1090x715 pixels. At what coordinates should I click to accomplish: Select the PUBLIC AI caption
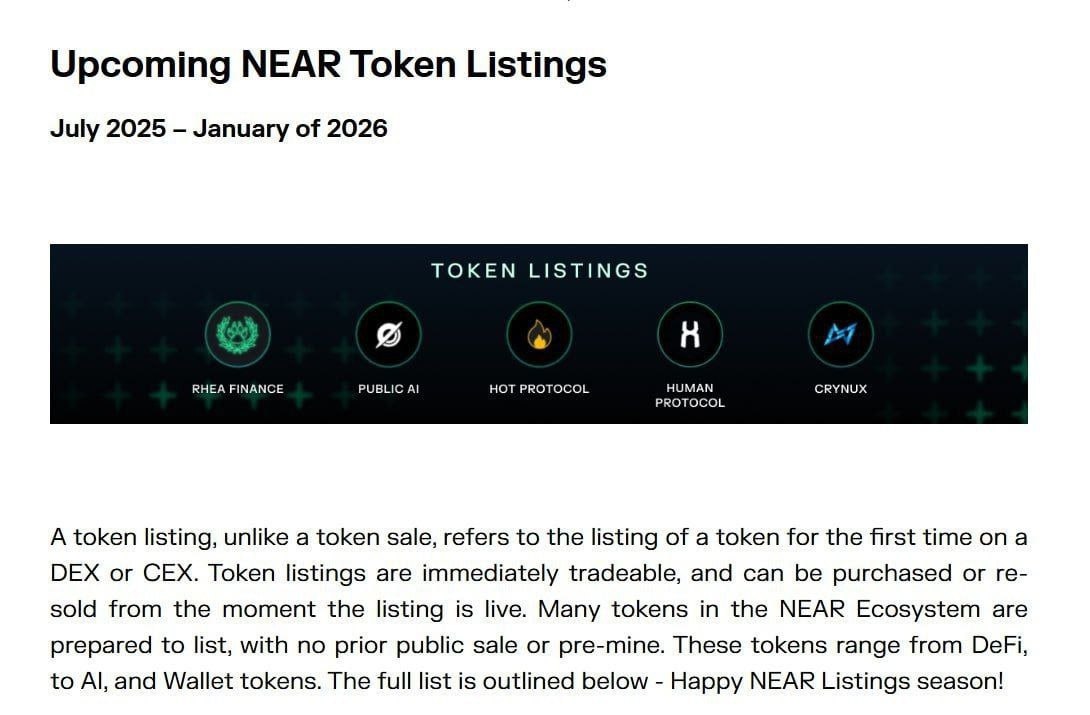click(x=389, y=389)
